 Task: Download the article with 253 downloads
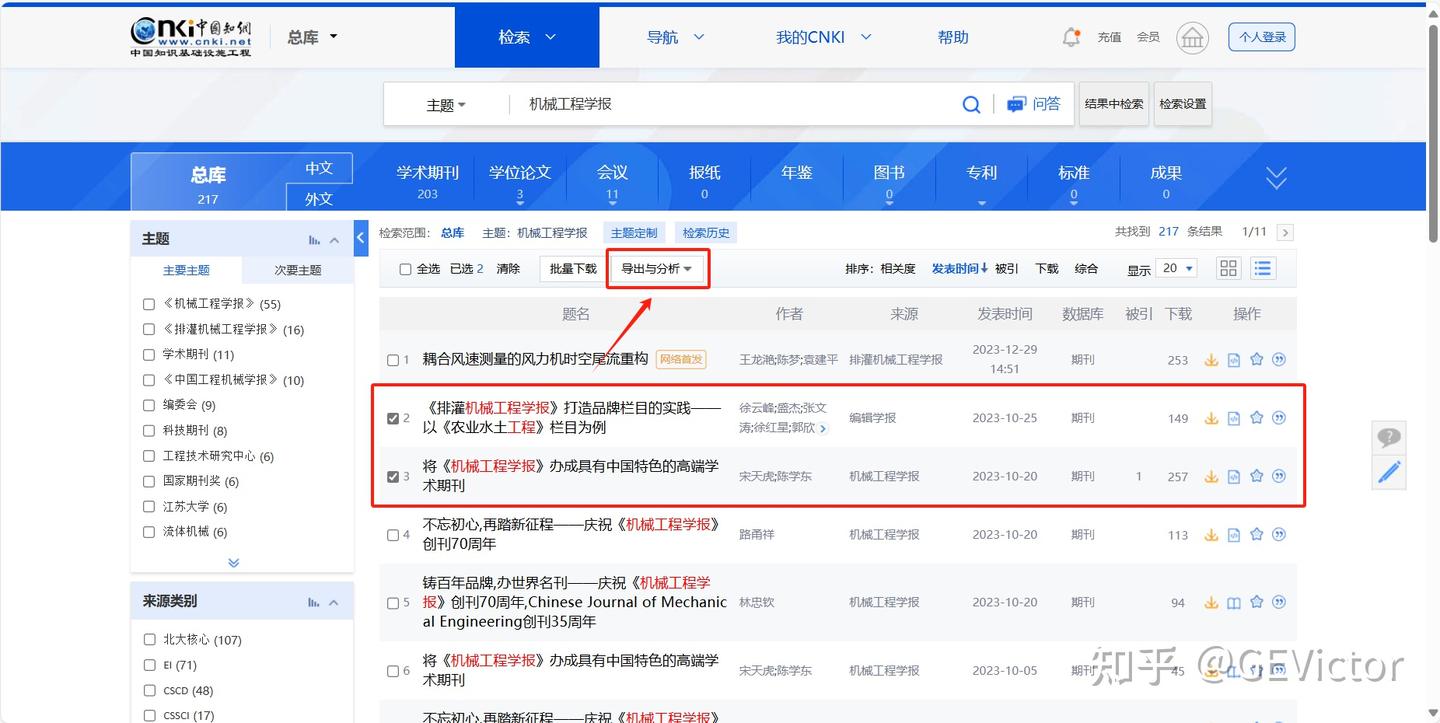click(1211, 360)
